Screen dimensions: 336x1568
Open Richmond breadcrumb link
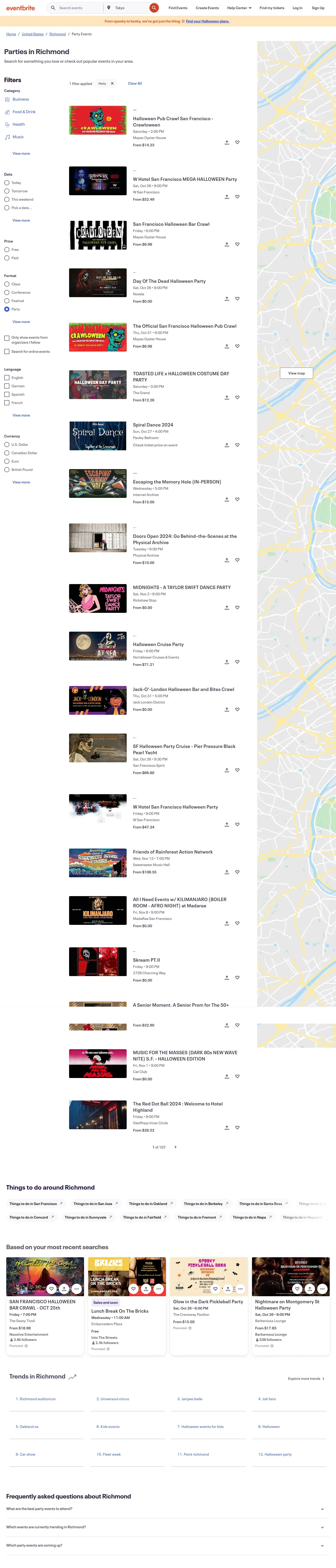point(57,34)
